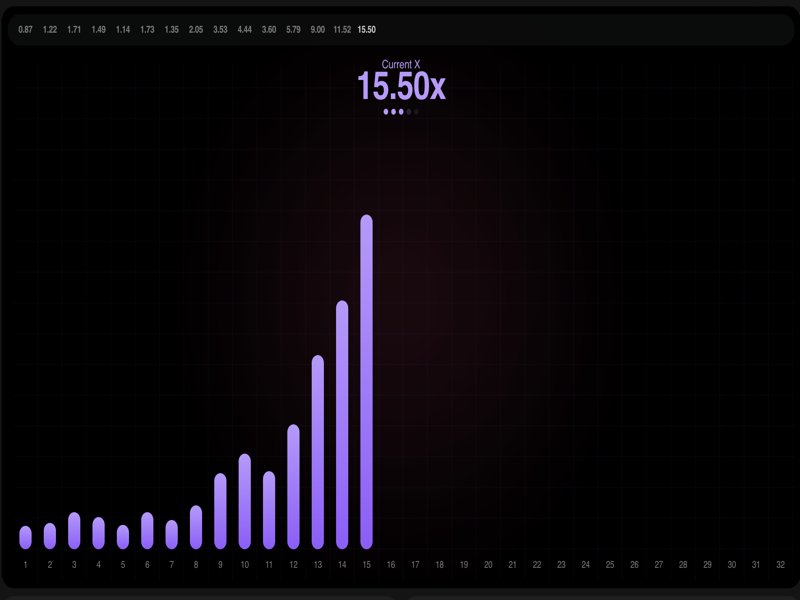The width and height of the screenshot is (800, 600).
Task: Click axis label 31
Action: (x=756, y=564)
